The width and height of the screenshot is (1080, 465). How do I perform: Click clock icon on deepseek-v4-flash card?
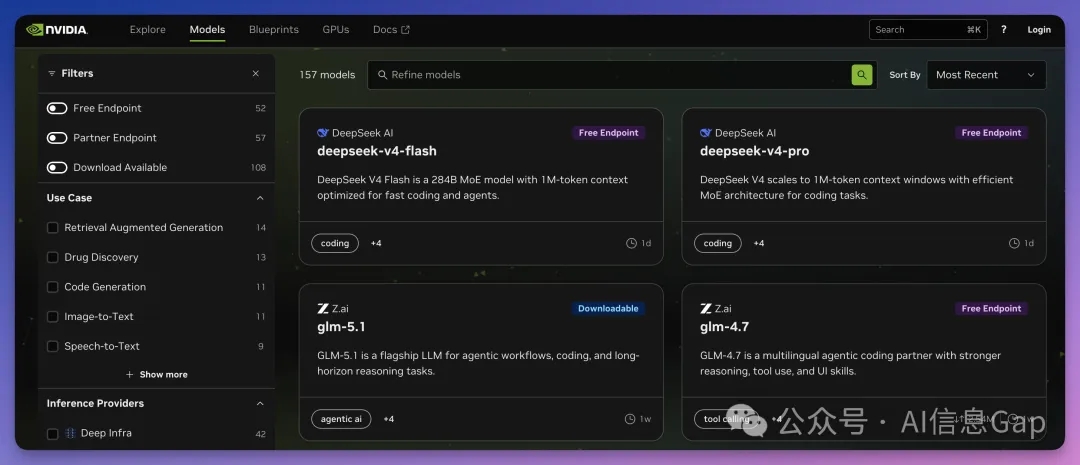click(631, 243)
